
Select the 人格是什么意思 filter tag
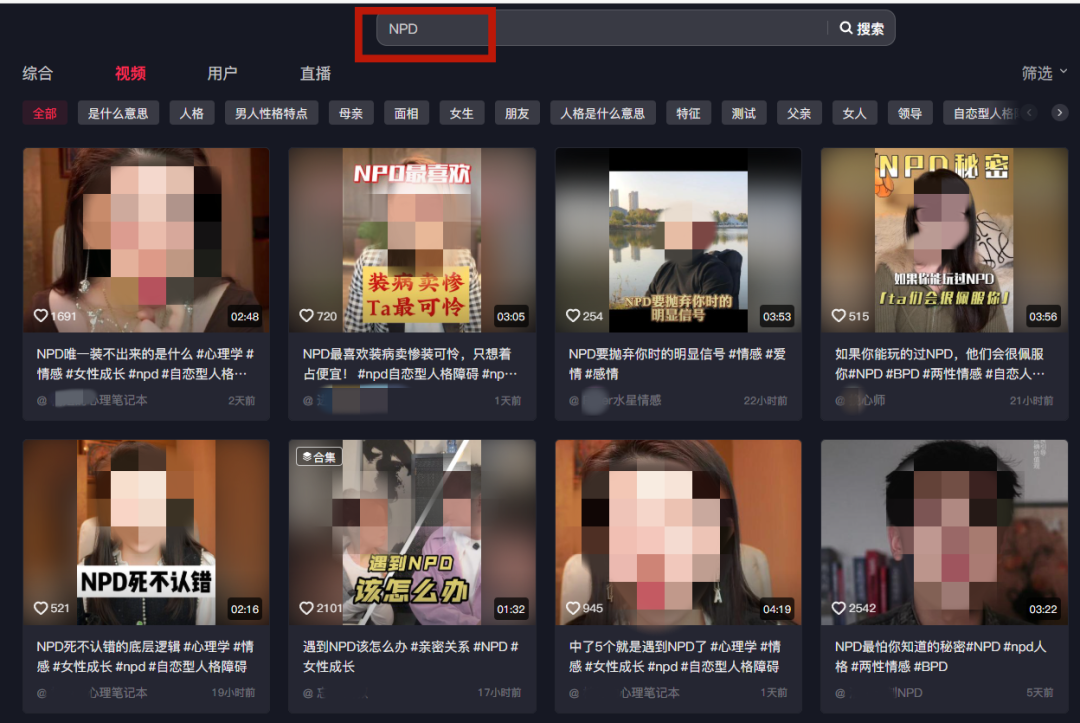tap(603, 113)
